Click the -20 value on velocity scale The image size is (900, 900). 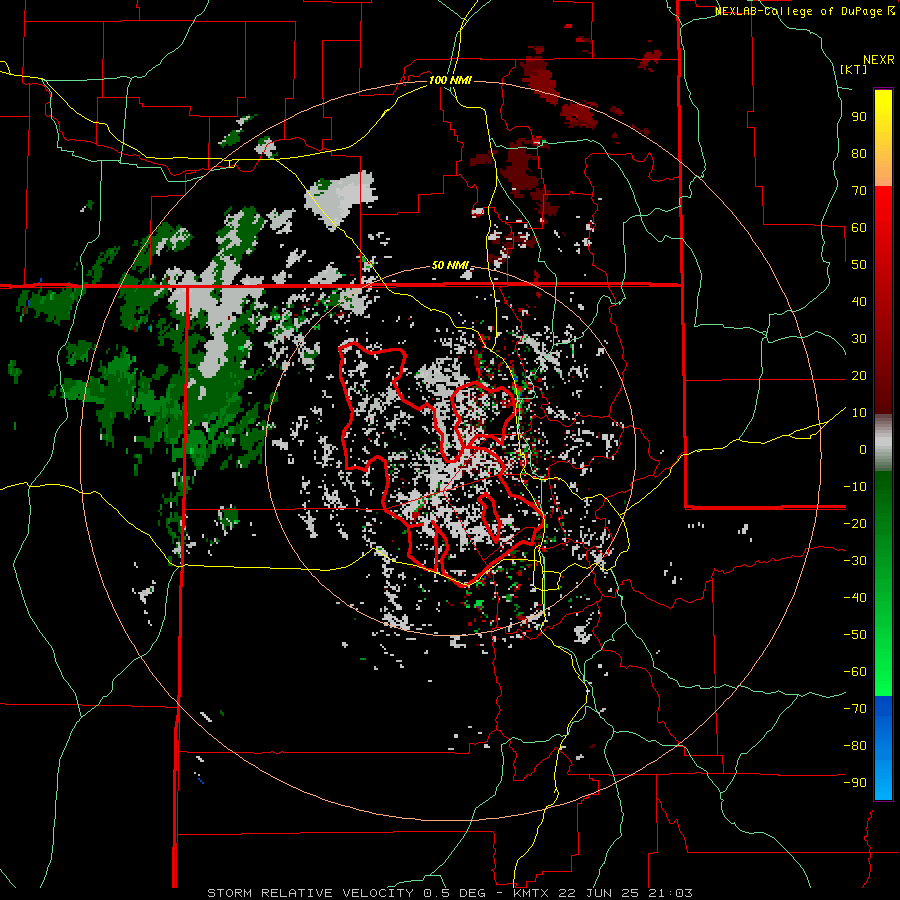855,524
